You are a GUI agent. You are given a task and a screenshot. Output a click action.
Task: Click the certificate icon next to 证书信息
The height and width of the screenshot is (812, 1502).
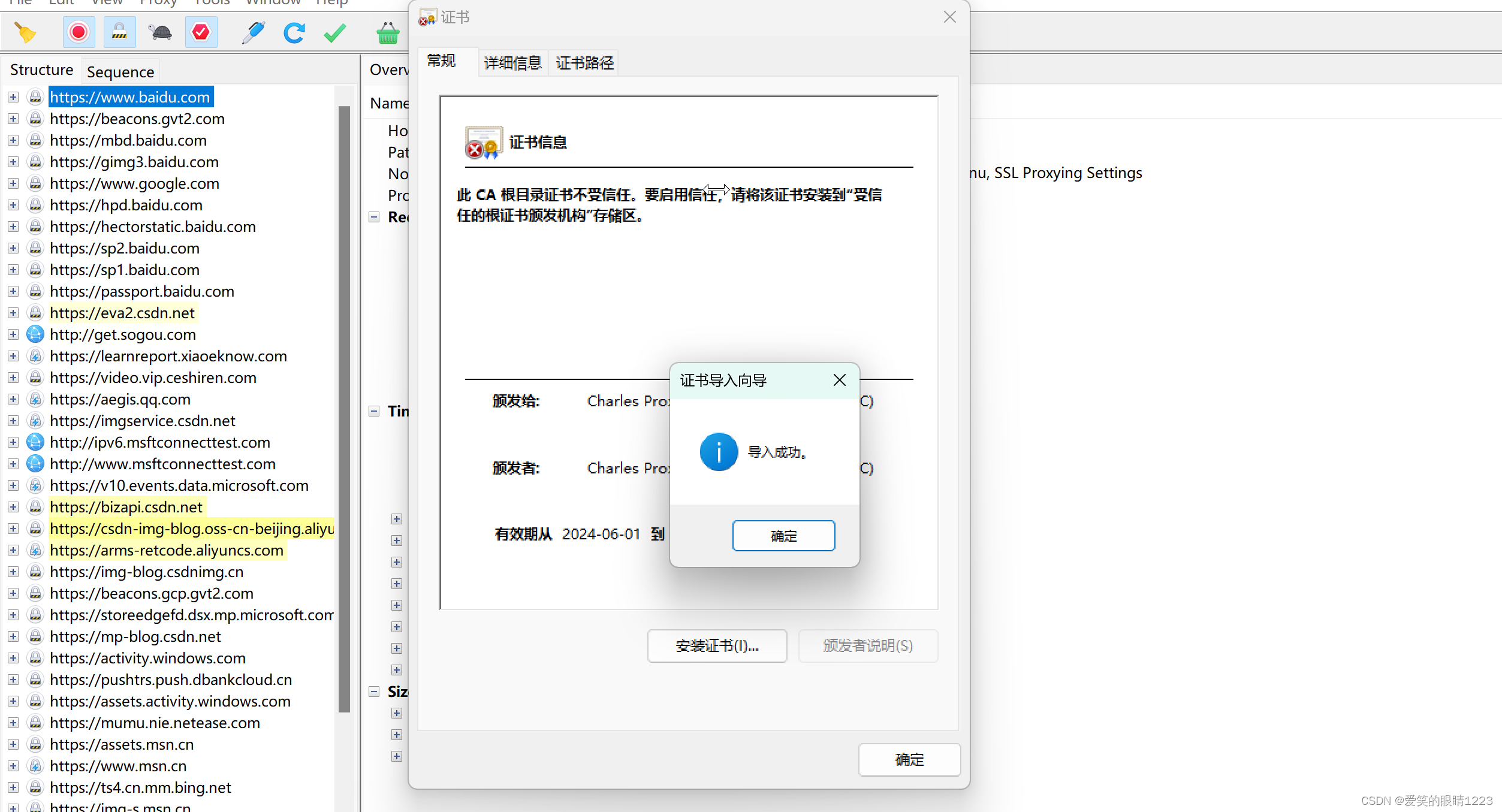click(483, 143)
